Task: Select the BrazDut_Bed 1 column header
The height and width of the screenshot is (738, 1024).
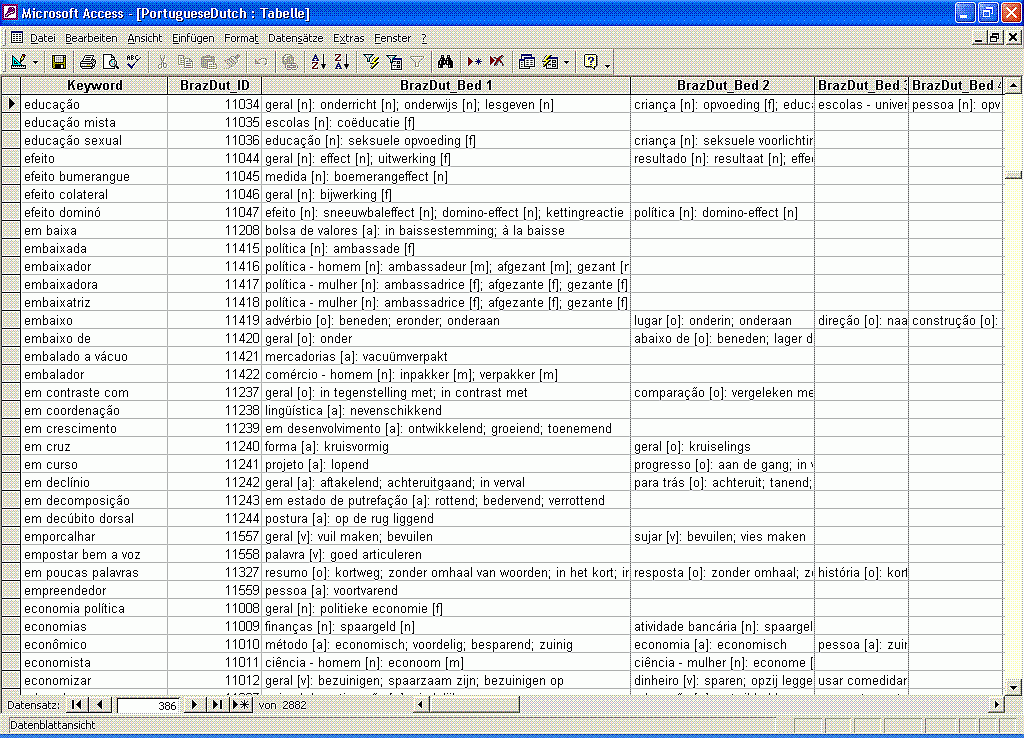Action: pos(446,86)
